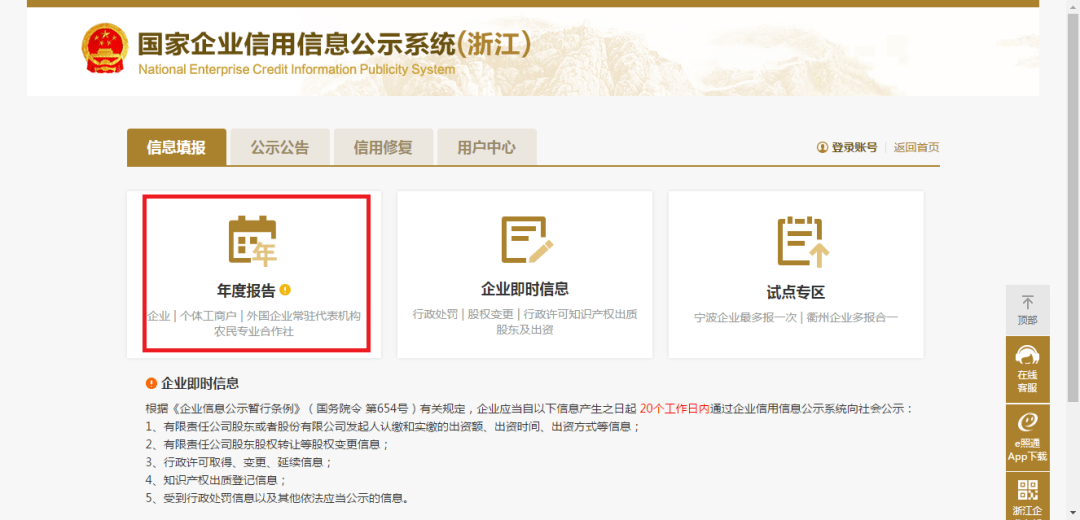
Task: Select the 试点专区 card title
Action: [796, 293]
